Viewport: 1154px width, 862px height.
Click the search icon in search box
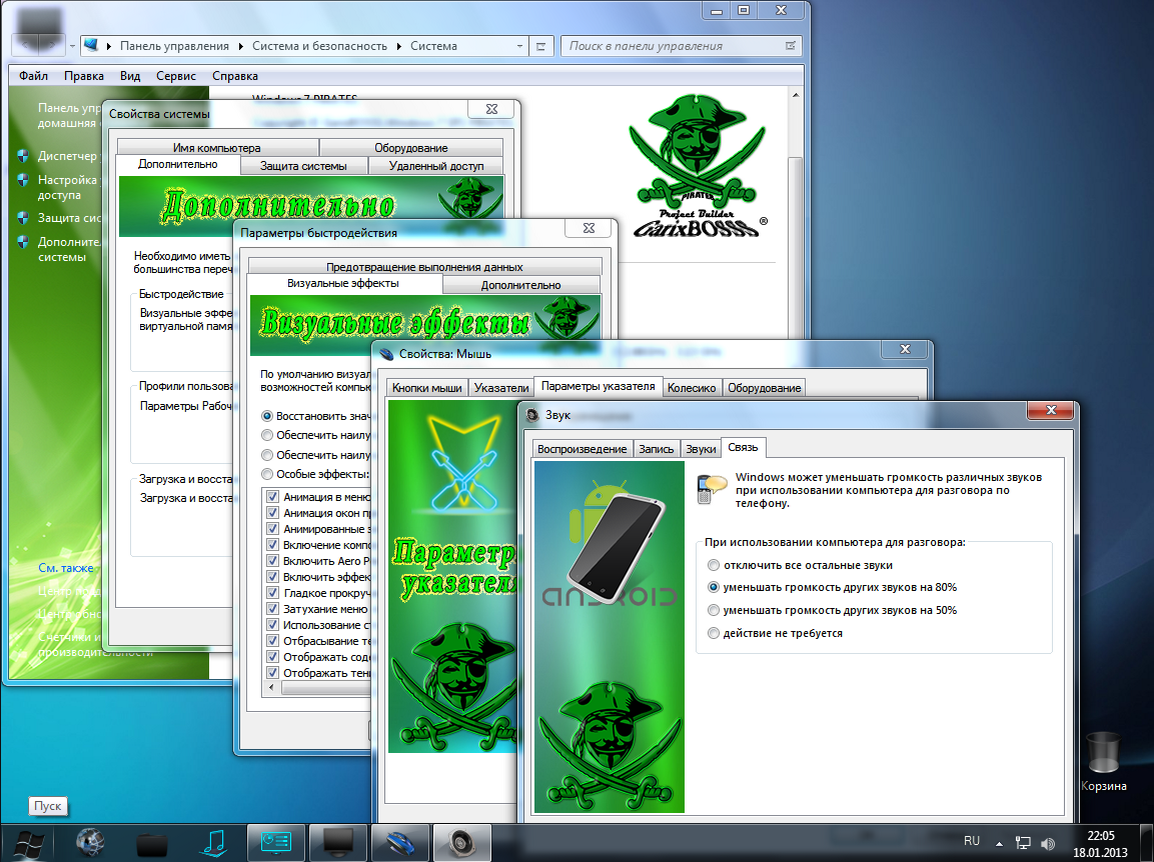coord(790,46)
